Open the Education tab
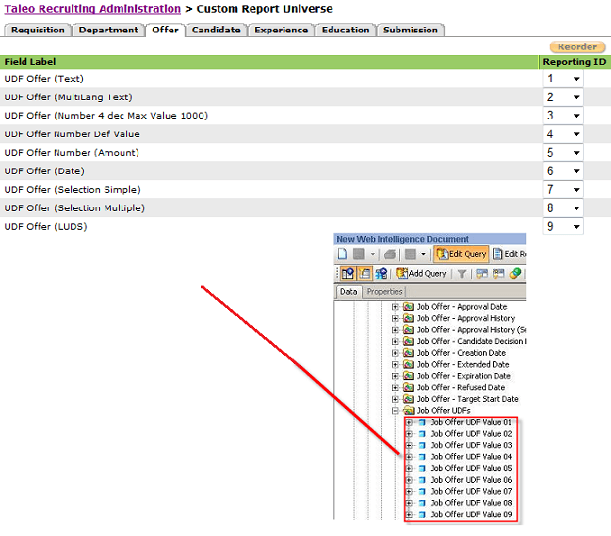611x536 pixels. point(345,30)
